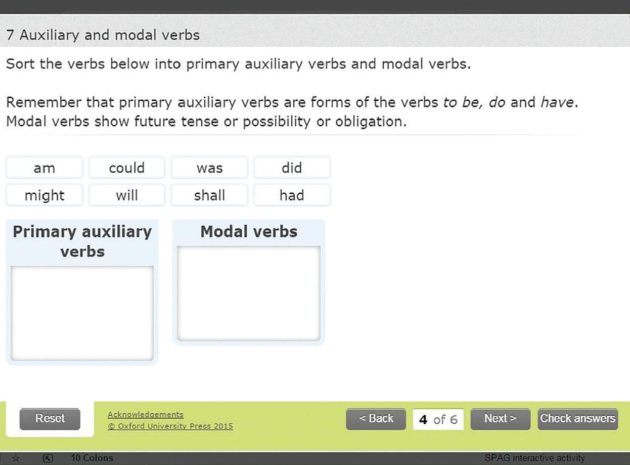Choose the 'did' verb tile
This screenshot has width=630, height=465.
tap(292, 168)
